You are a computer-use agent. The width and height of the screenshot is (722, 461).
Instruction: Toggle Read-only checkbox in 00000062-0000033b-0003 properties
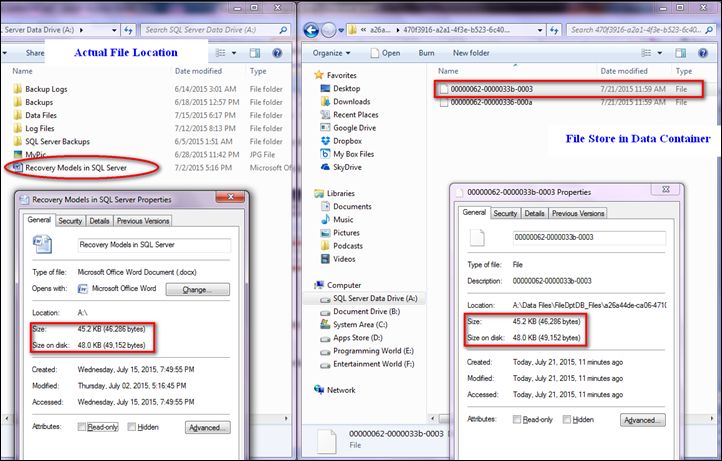click(x=517, y=420)
